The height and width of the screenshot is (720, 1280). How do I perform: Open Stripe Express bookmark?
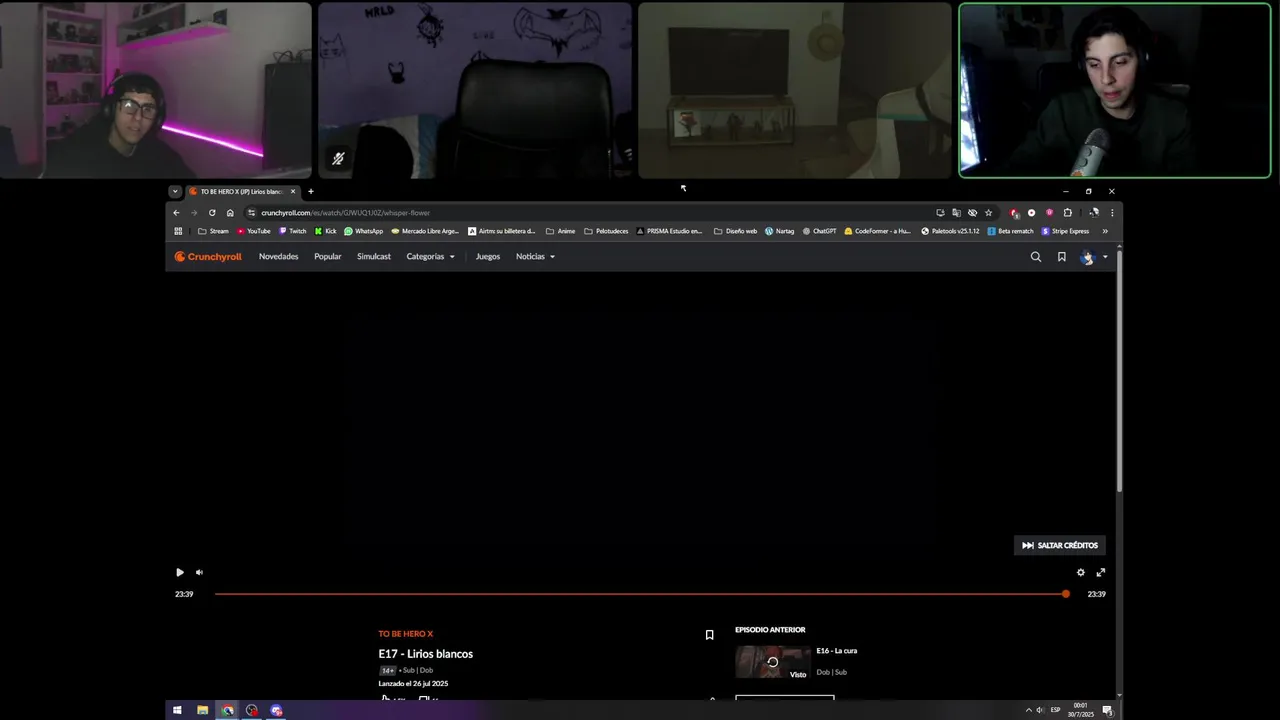tap(1065, 231)
